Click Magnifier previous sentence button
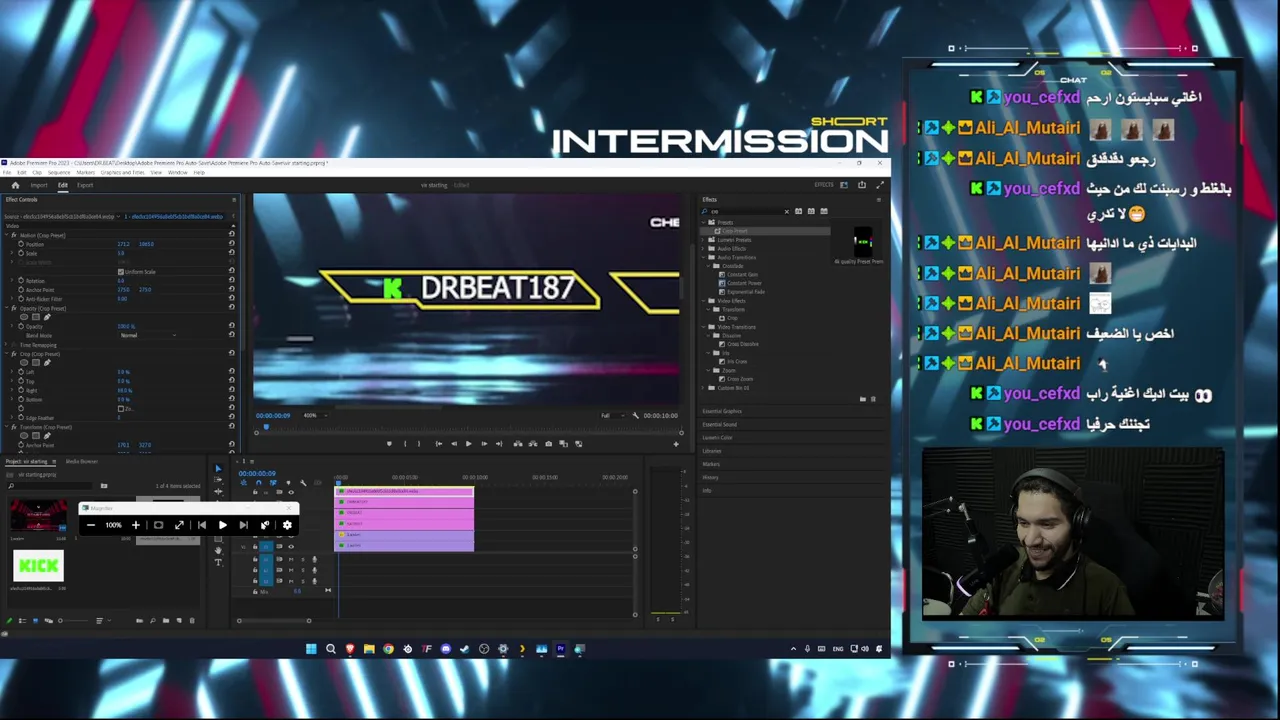The image size is (1280, 720). pos(201,525)
